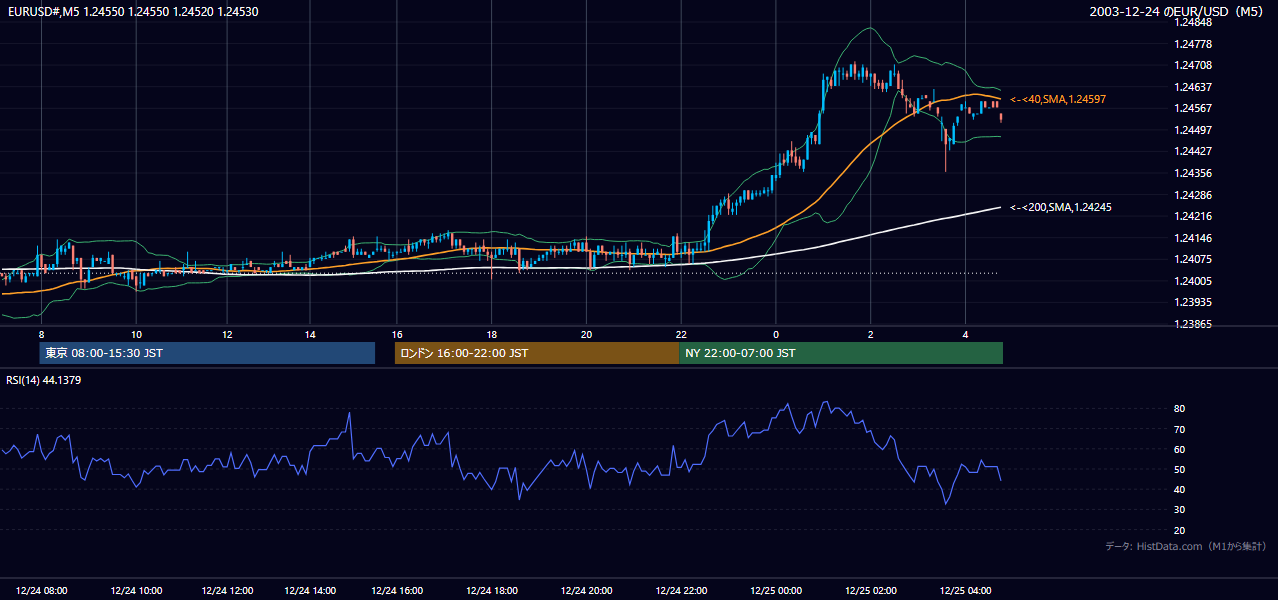Click the 12/24 18:00 time label
This screenshot has height=600, width=1278.
pos(491,590)
